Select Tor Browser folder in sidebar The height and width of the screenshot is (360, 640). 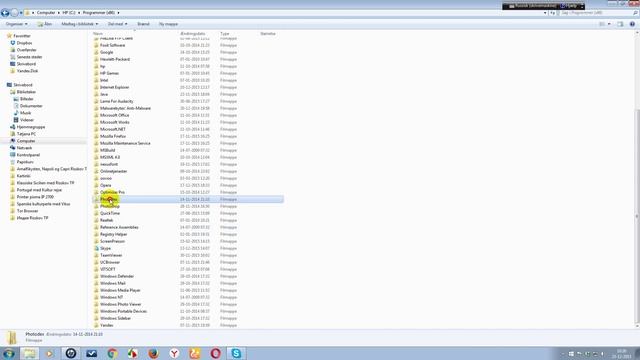point(27,211)
